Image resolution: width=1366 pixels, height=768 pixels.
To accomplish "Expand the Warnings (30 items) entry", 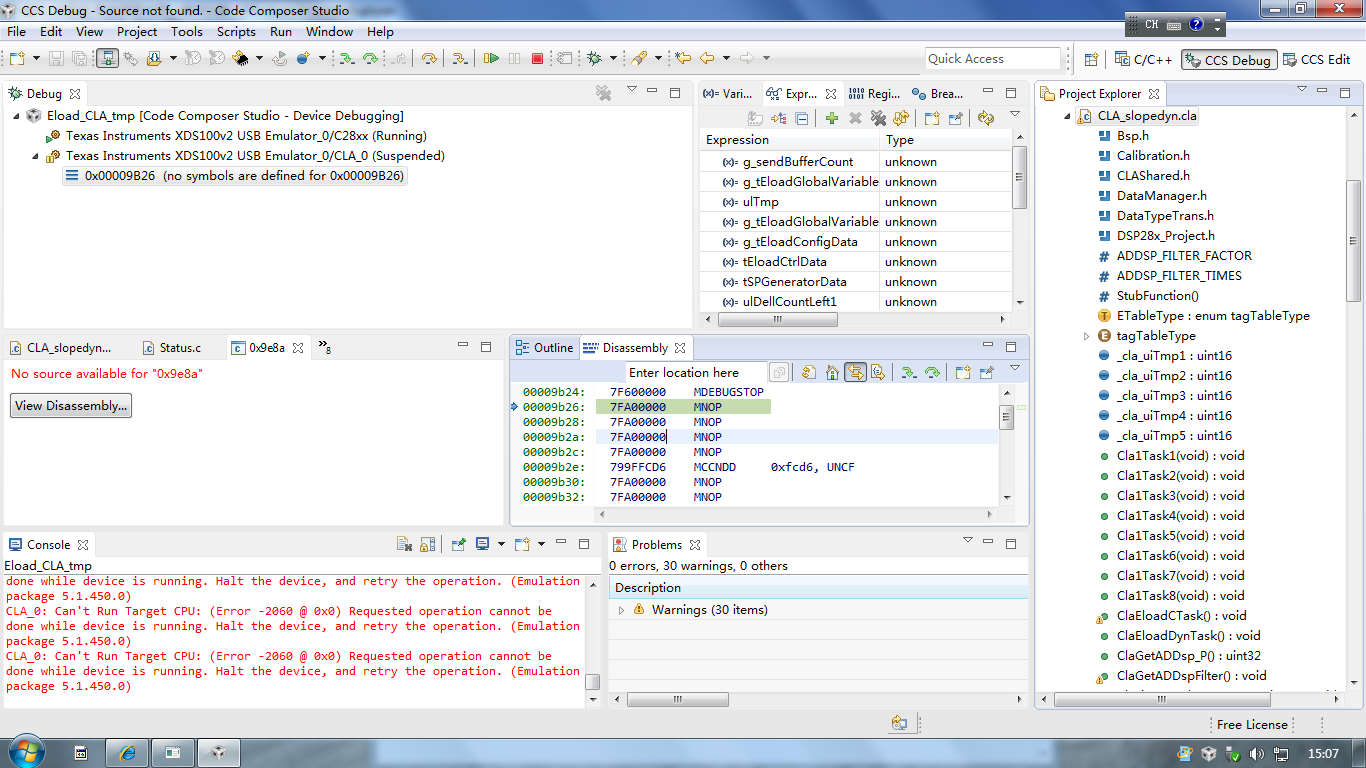I will click(621, 610).
